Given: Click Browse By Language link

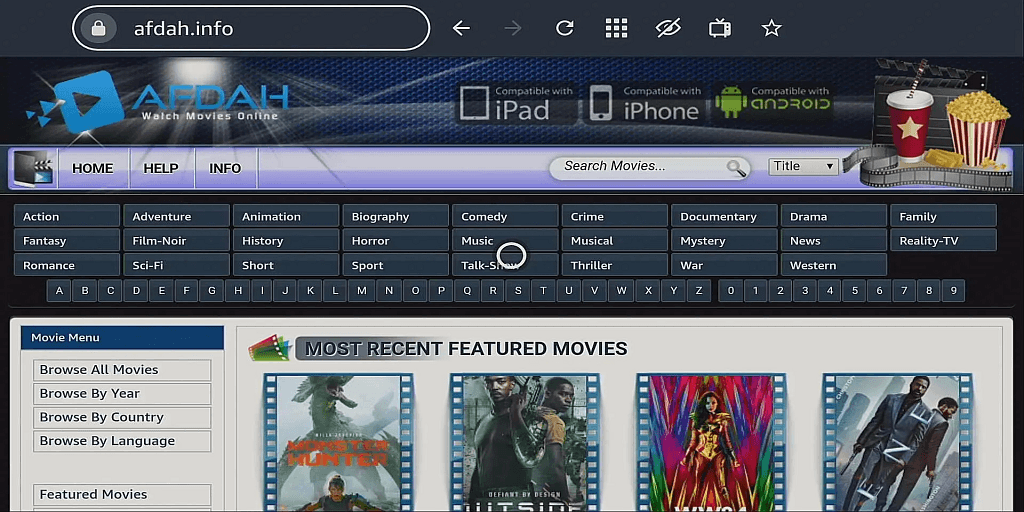Looking at the screenshot, I should 122,441.
